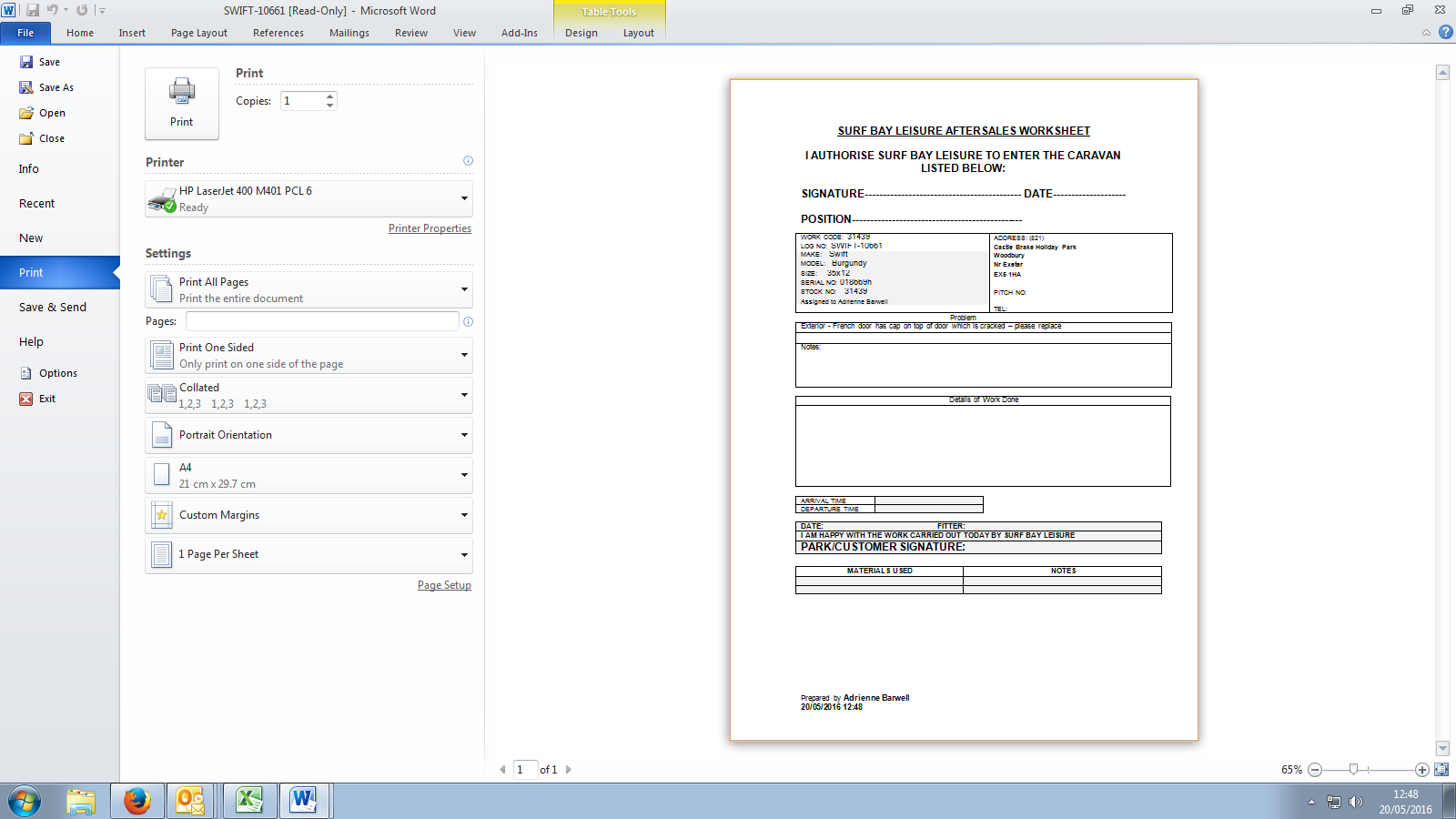Click the Printer Properties link
Screen dimensions: 1456x819
tap(430, 228)
